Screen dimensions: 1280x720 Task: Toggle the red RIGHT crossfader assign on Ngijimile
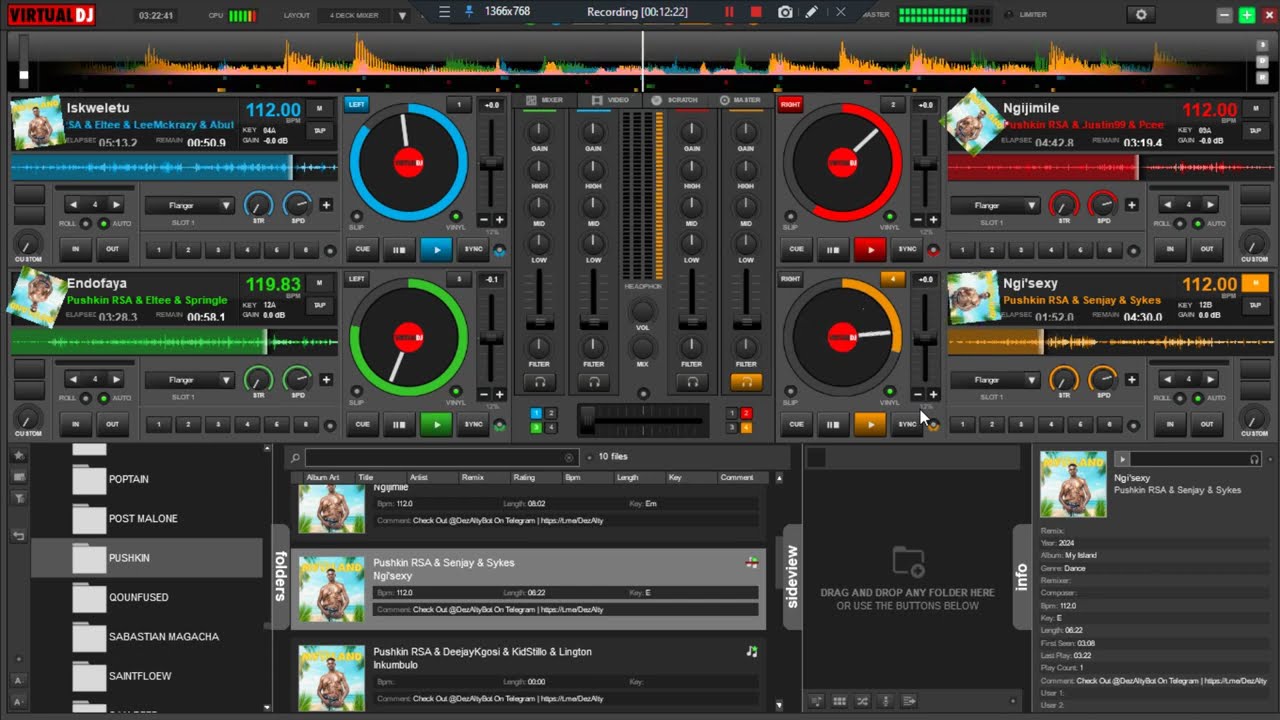tap(790, 104)
